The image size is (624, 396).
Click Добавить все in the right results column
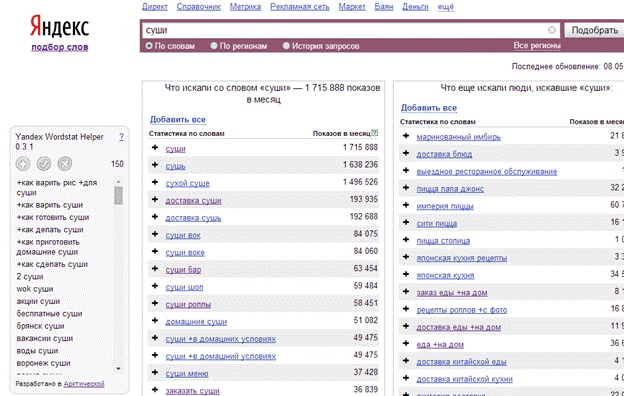429,108
